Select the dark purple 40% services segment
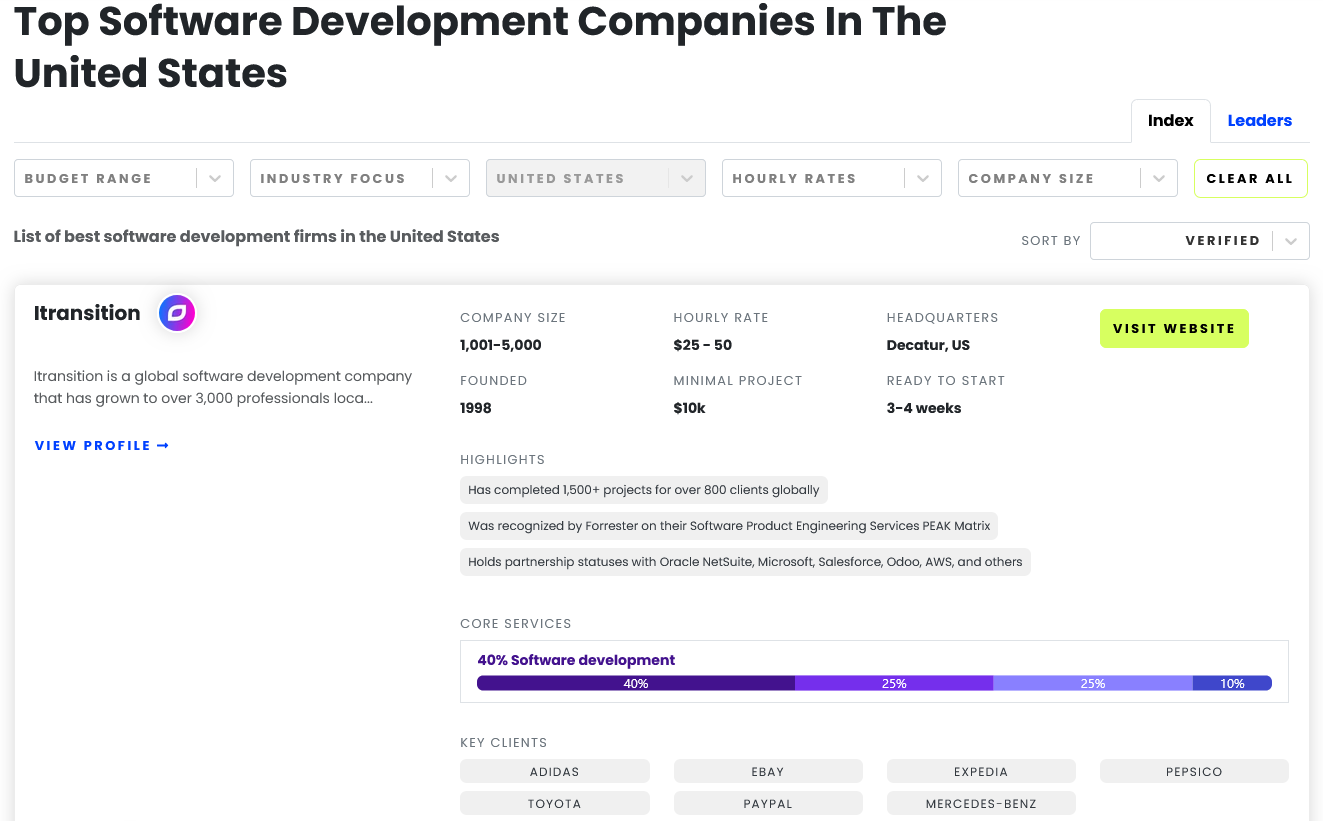The image size is (1323, 821). pos(636,683)
